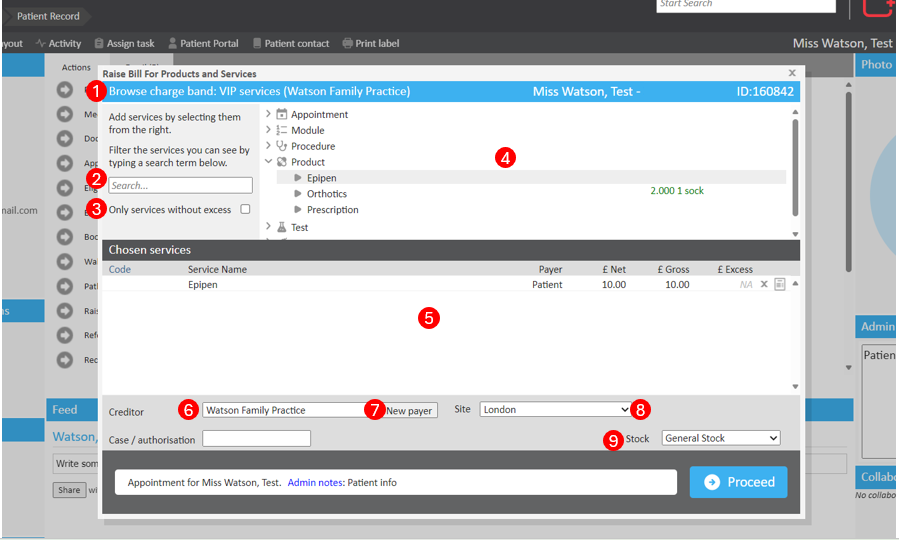This screenshot has width=899, height=540.
Task: Open the Epipen row details document icon
Action: pyautogui.click(x=780, y=285)
